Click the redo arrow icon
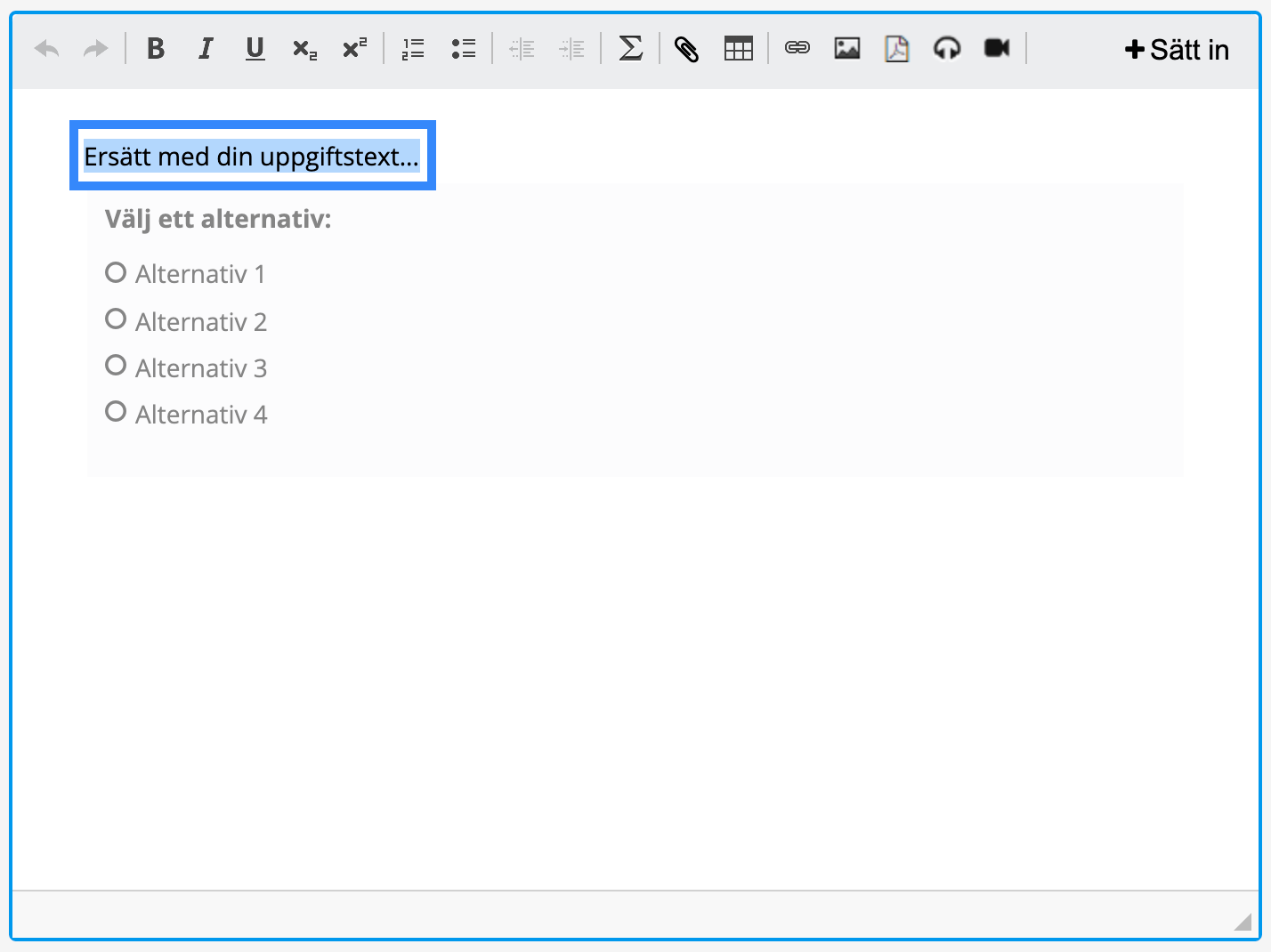 point(95,49)
